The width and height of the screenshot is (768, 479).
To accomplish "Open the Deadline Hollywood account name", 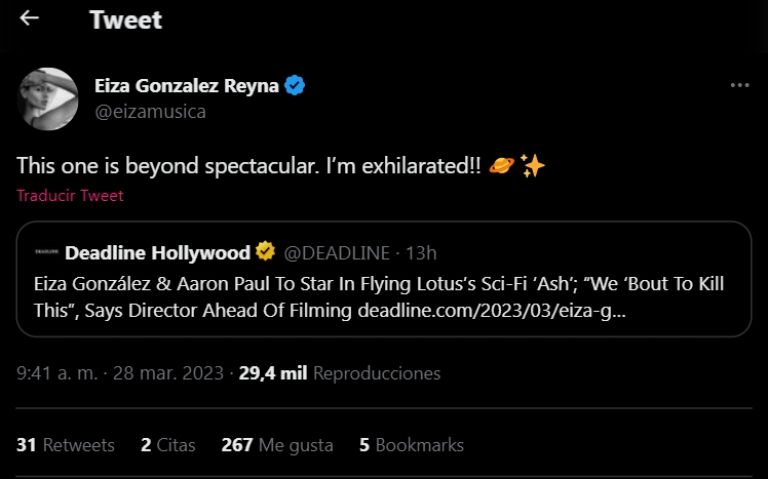I will click(157, 252).
